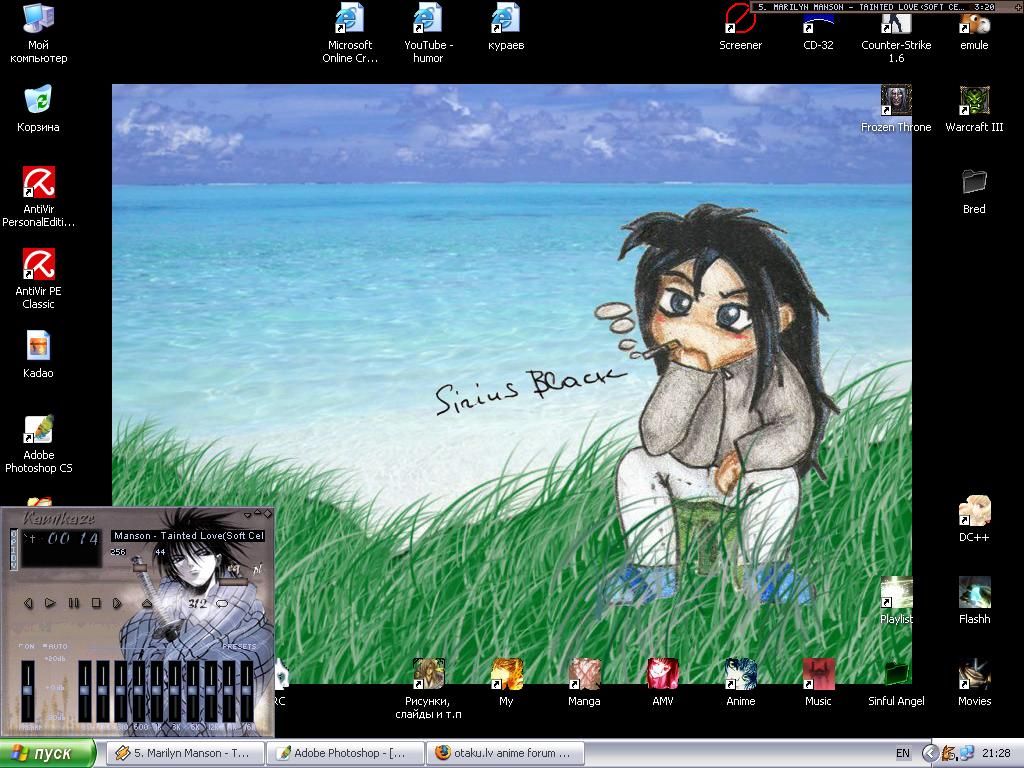Expand hidden system tray icons
Viewport: 1024px width, 768px height.
point(930,754)
